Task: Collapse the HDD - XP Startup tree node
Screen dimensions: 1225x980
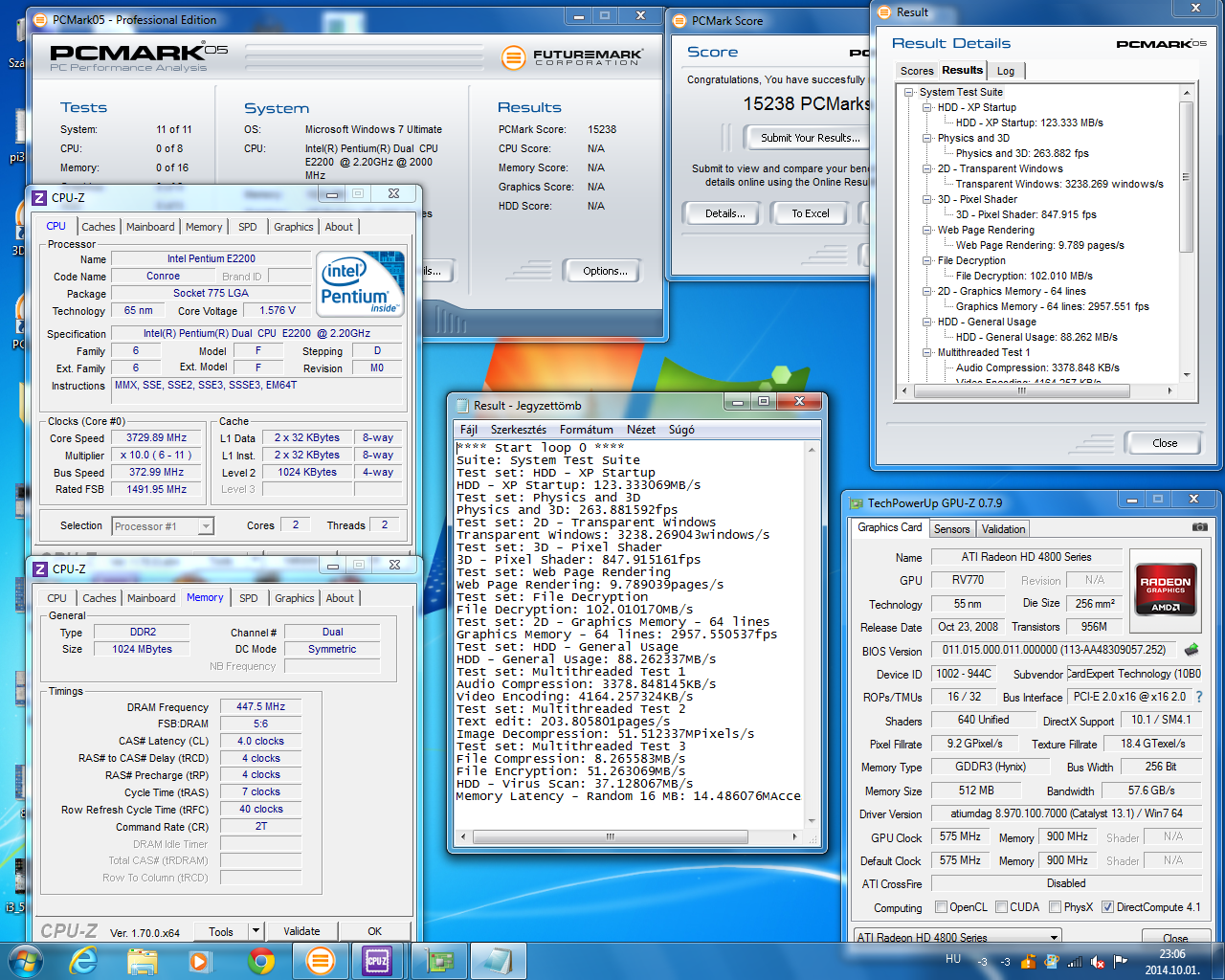Action: [x=927, y=107]
